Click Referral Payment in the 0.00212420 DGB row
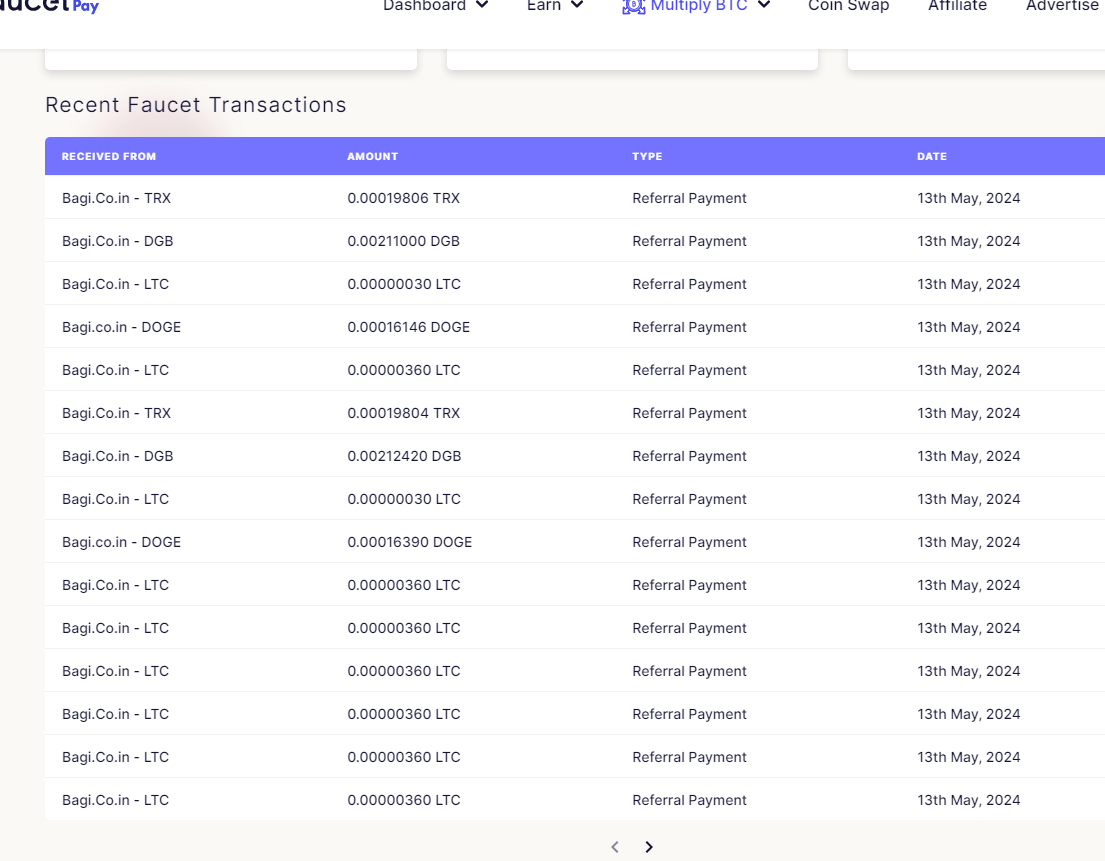 [689, 456]
